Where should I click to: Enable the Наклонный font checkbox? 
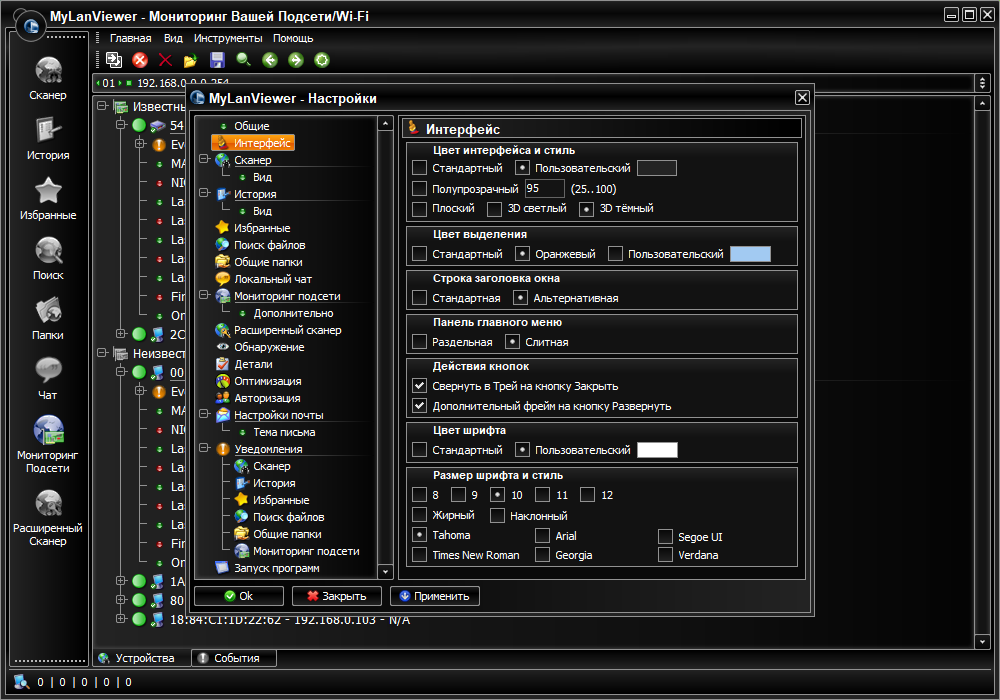pyautogui.click(x=498, y=515)
